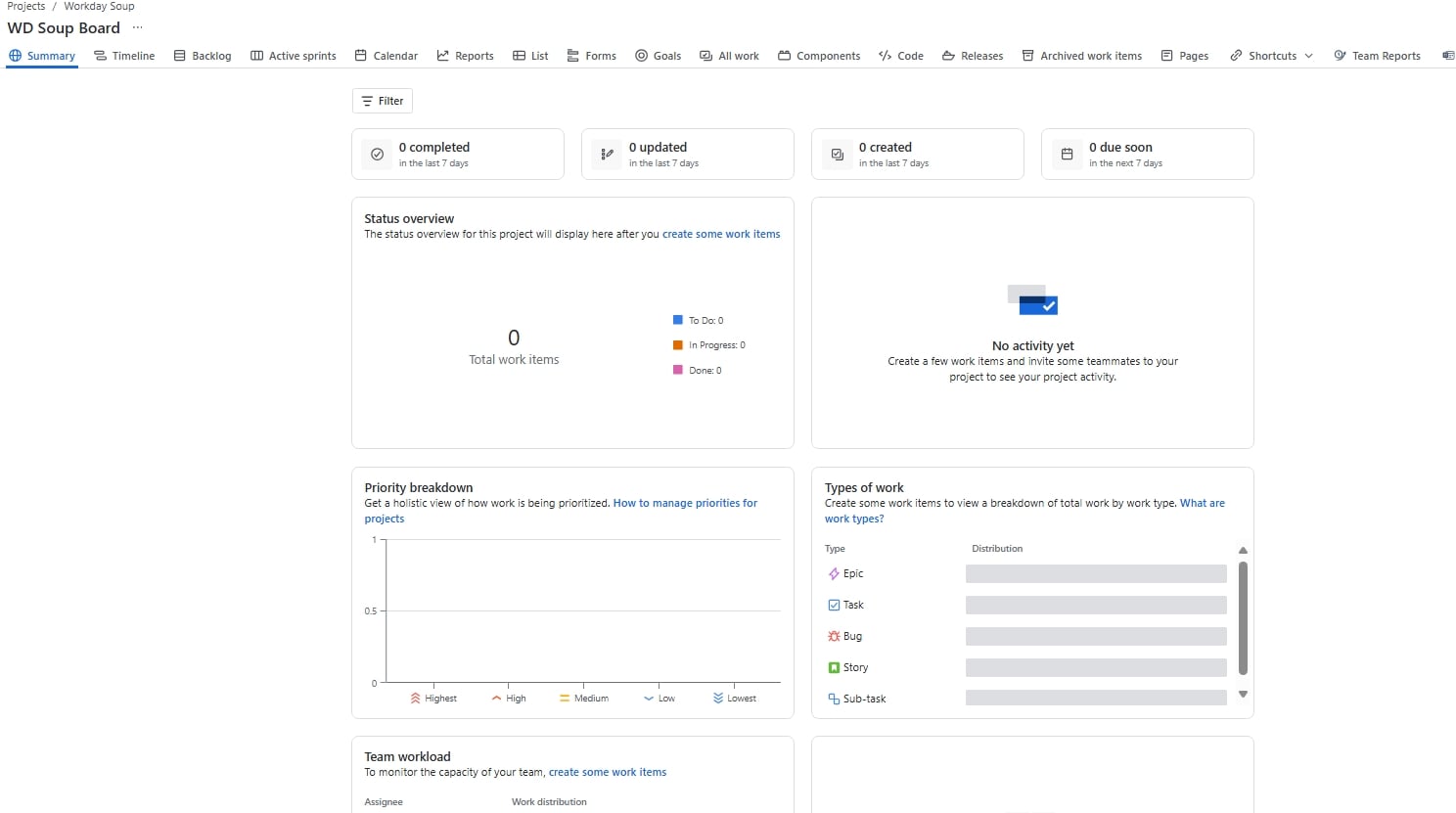The width and height of the screenshot is (1456, 813).
Task: Open the Goals tab
Action: pos(659,56)
